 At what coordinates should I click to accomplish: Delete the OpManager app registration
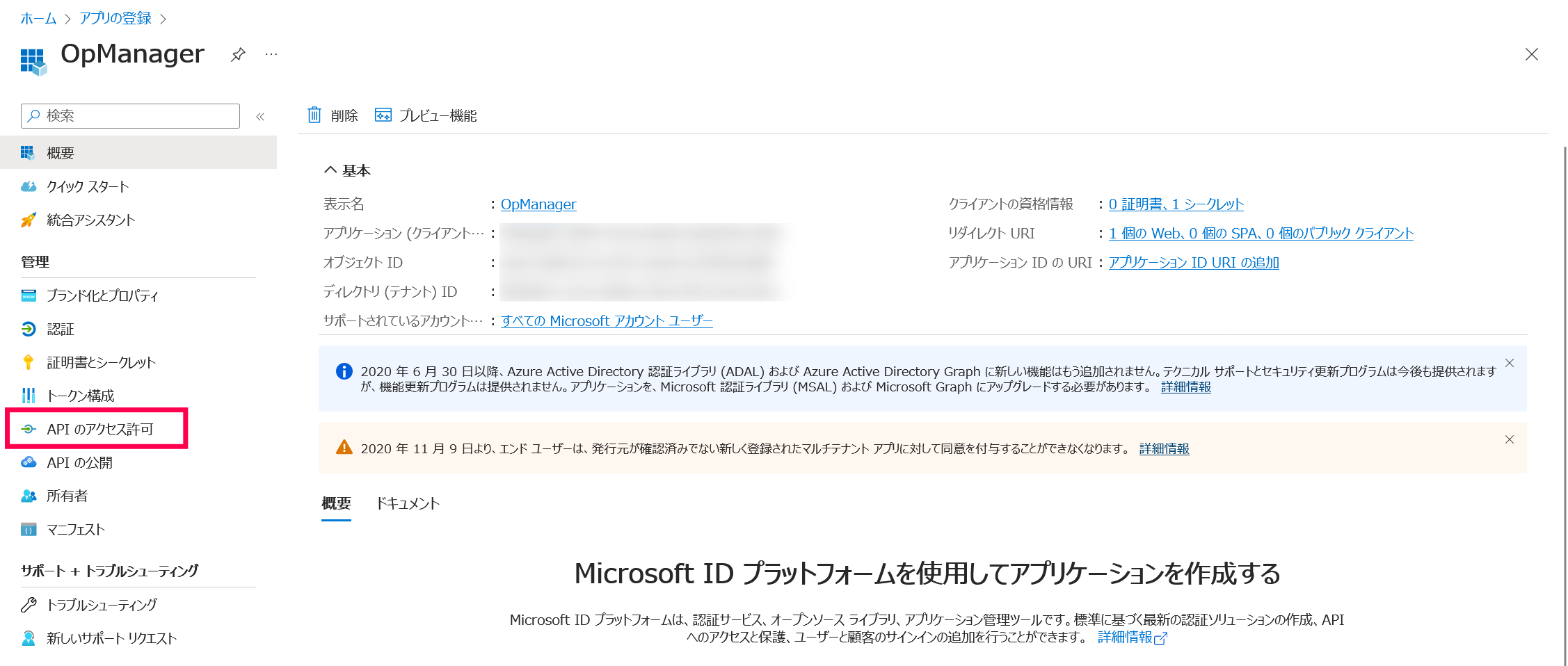(334, 115)
